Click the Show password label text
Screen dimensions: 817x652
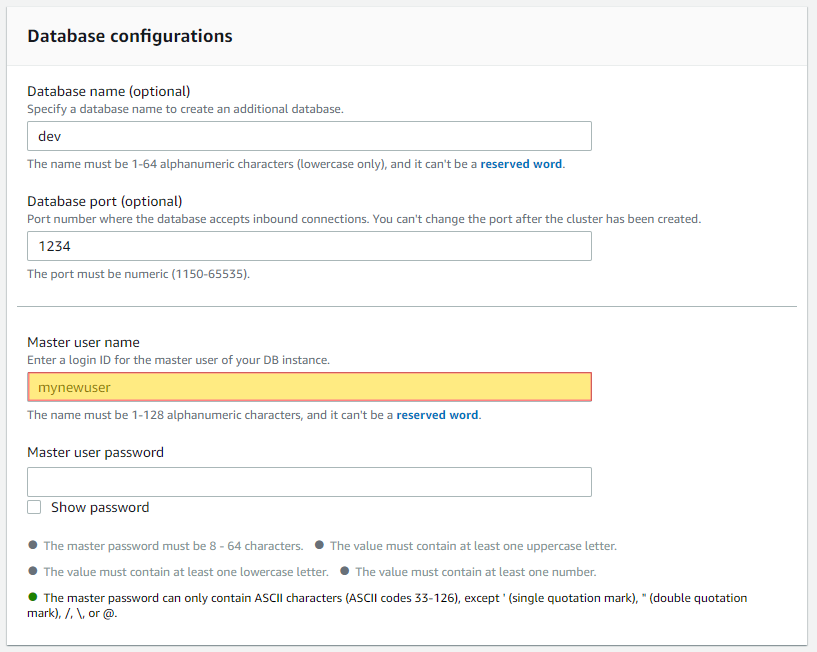[x=100, y=507]
